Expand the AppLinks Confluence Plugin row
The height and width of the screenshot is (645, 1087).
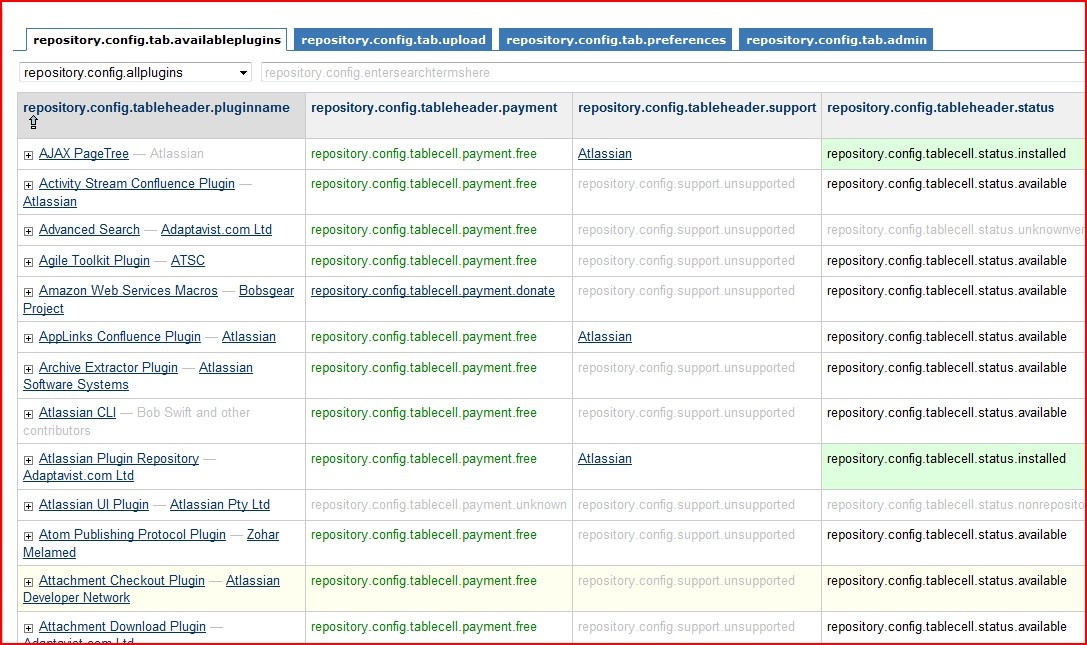(28, 338)
